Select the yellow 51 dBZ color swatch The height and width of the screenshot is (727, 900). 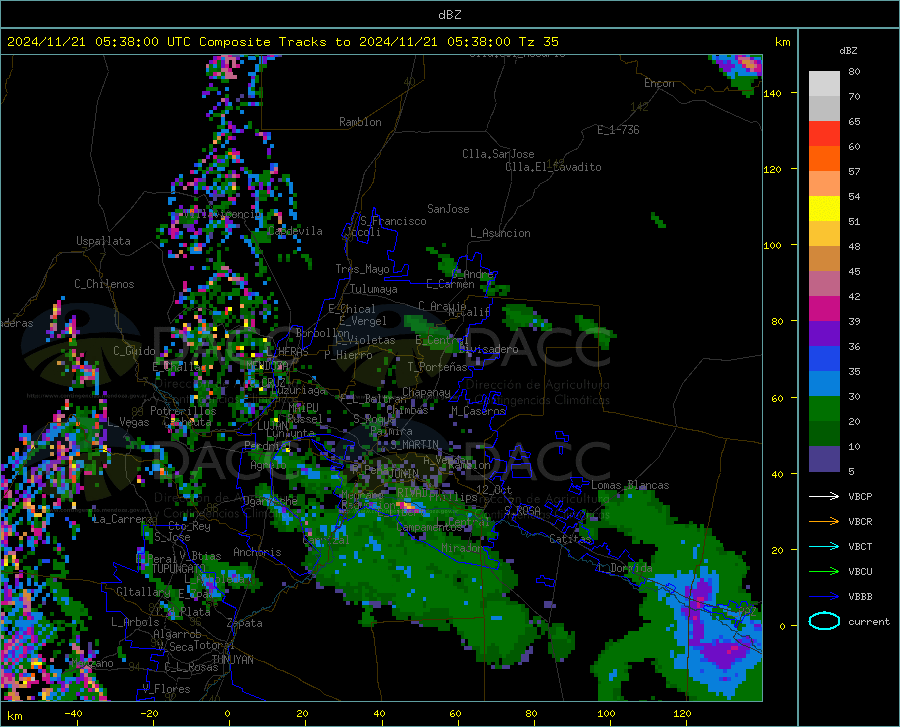824,209
